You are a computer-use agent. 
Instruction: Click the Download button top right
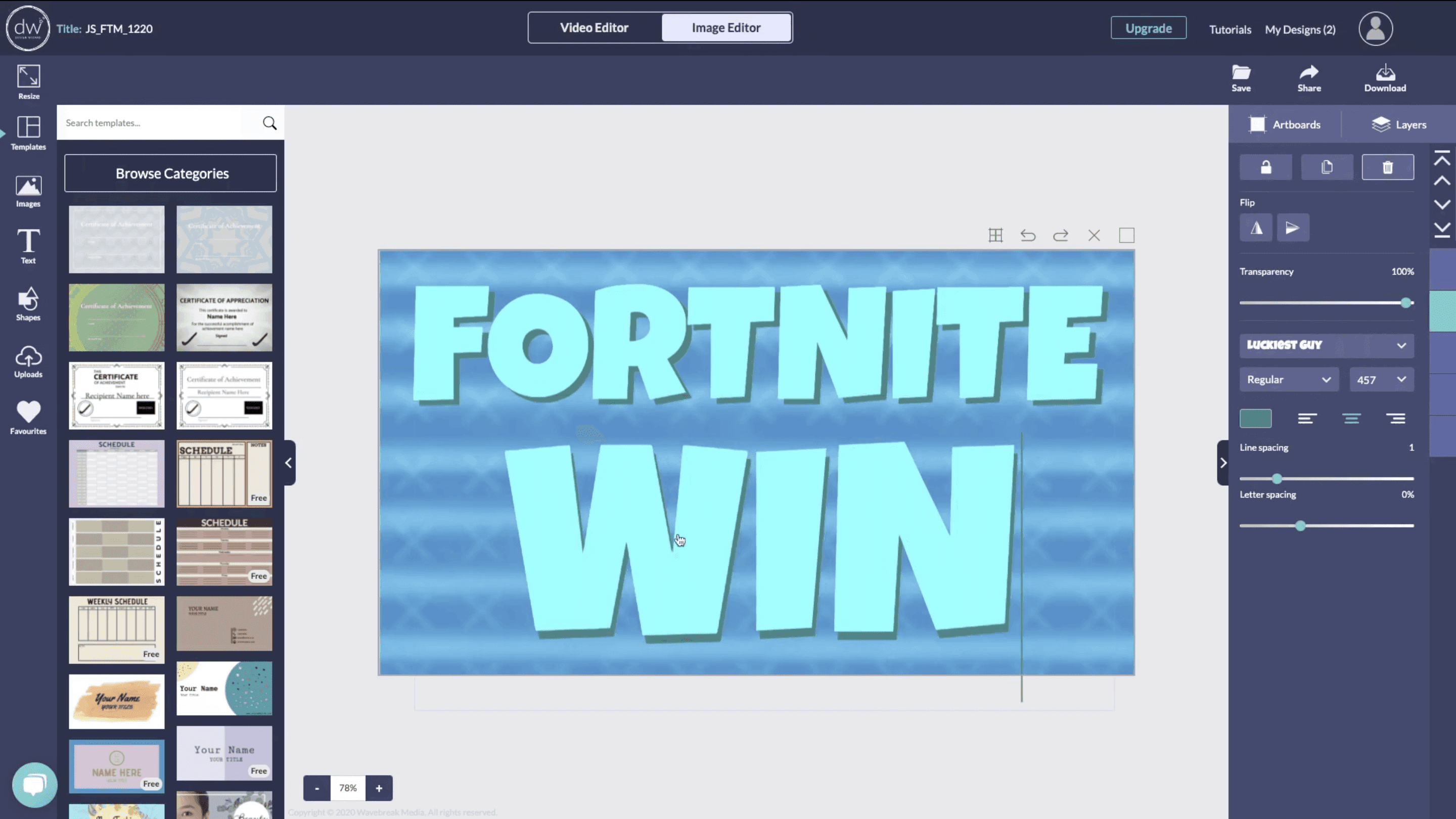1385,78
